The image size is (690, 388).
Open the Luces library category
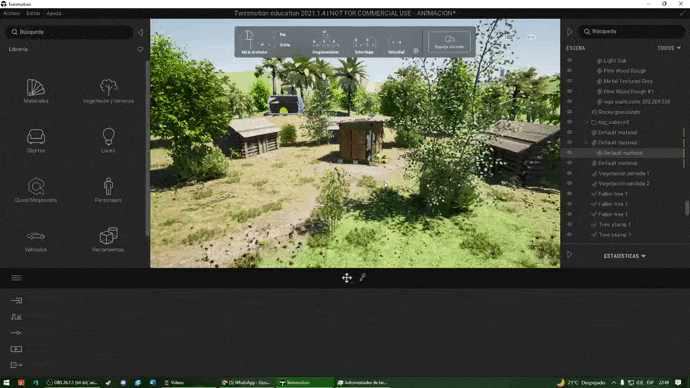click(x=108, y=140)
